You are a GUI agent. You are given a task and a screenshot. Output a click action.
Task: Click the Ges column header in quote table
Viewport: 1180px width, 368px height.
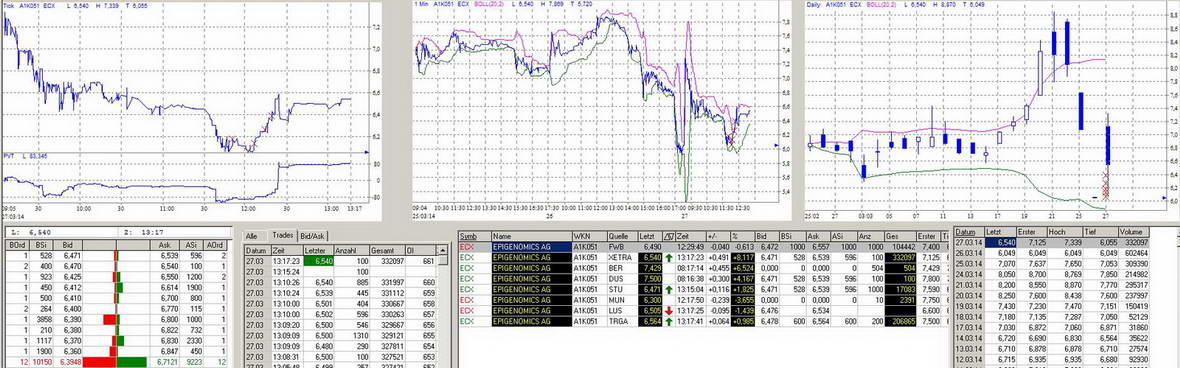click(x=901, y=236)
